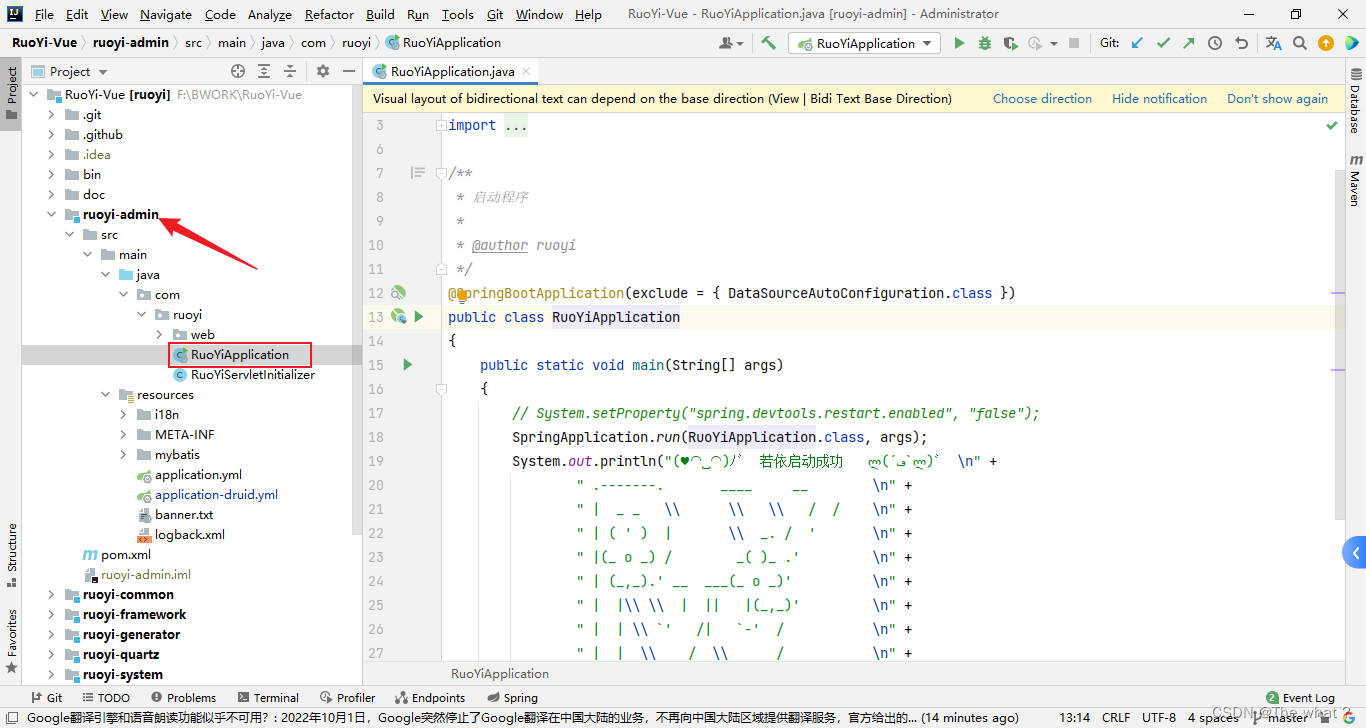Click Git commit green checkmark
The height and width of the screenshot is (728, 1366).
1163,43
